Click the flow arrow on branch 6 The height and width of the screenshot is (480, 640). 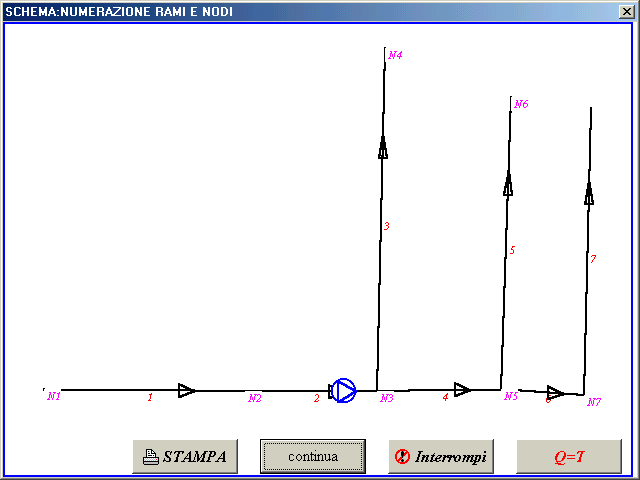pos(556,393)
